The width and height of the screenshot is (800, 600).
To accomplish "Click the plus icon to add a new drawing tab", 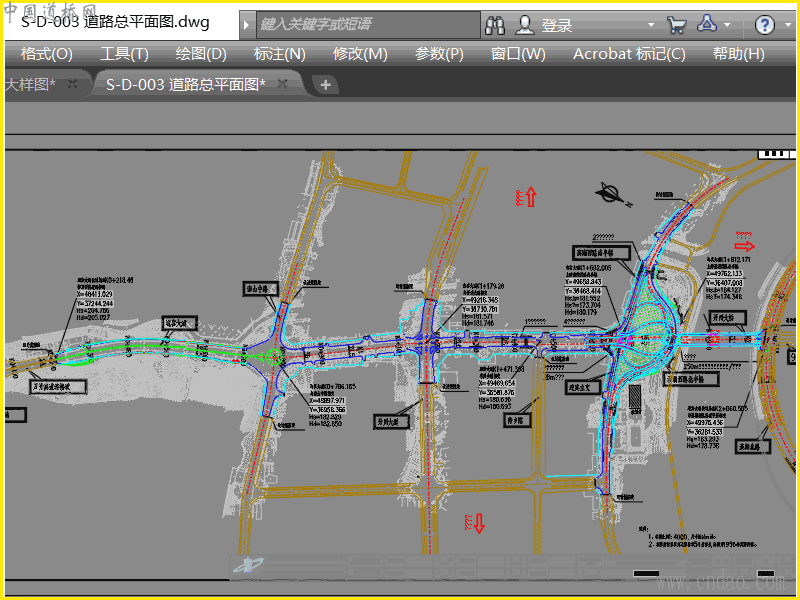I will (x=326, y=85).
